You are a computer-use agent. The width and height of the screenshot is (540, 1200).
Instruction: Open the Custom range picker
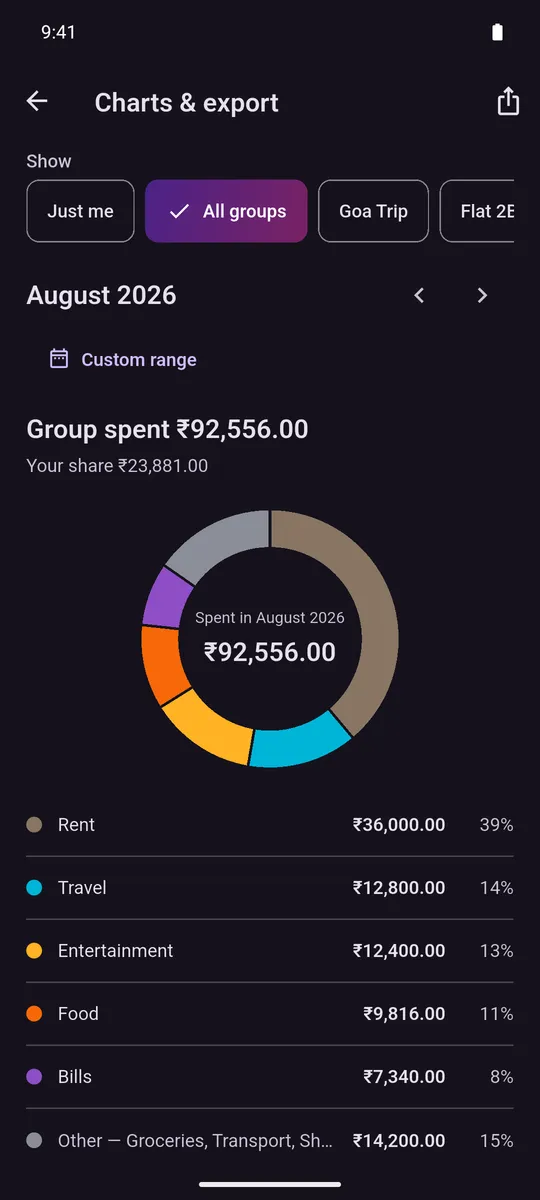pos(123,359)
